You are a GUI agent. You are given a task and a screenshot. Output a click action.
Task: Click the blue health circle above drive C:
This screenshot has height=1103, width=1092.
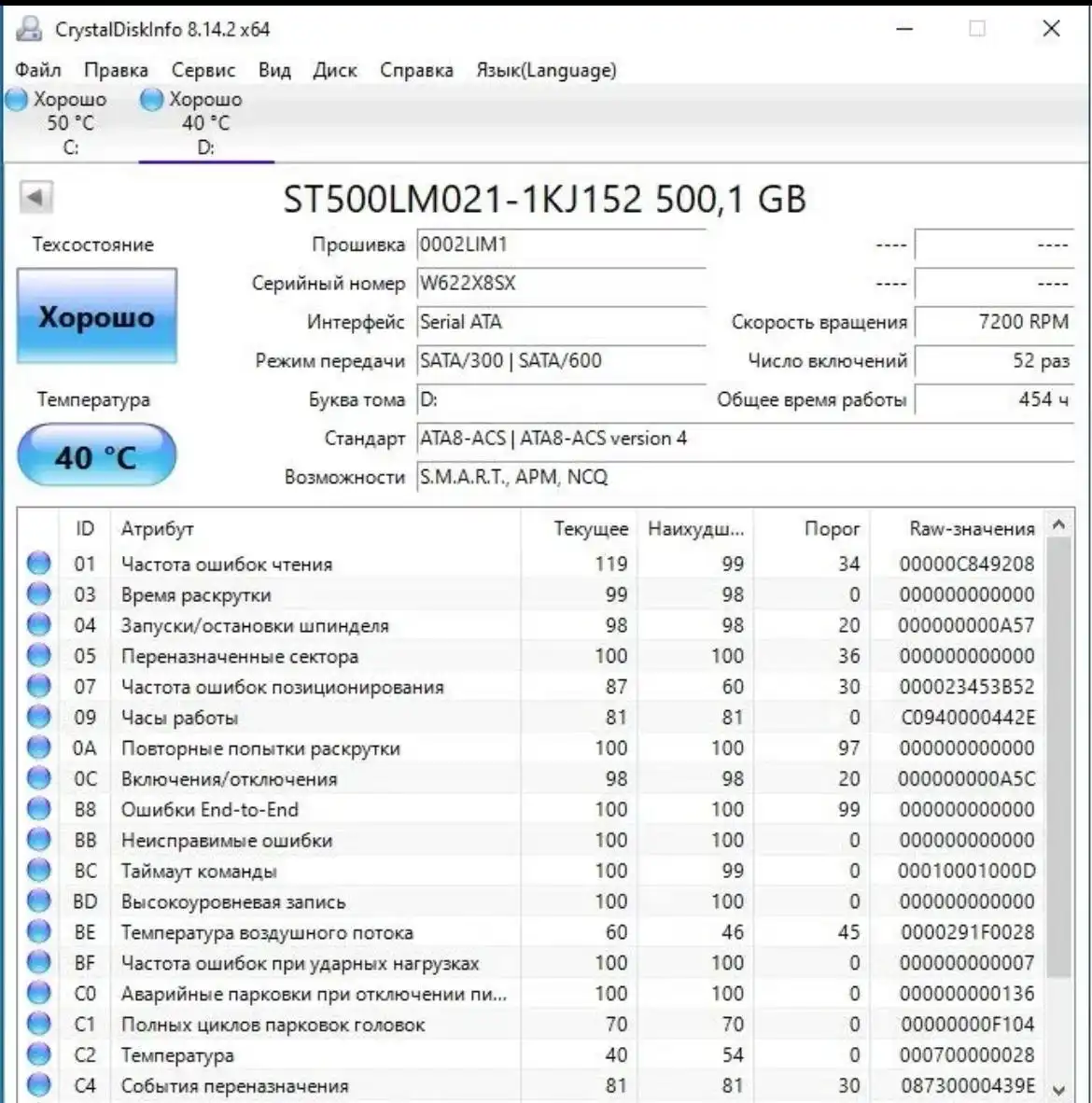pyautogui.click(x=15, y=99)
